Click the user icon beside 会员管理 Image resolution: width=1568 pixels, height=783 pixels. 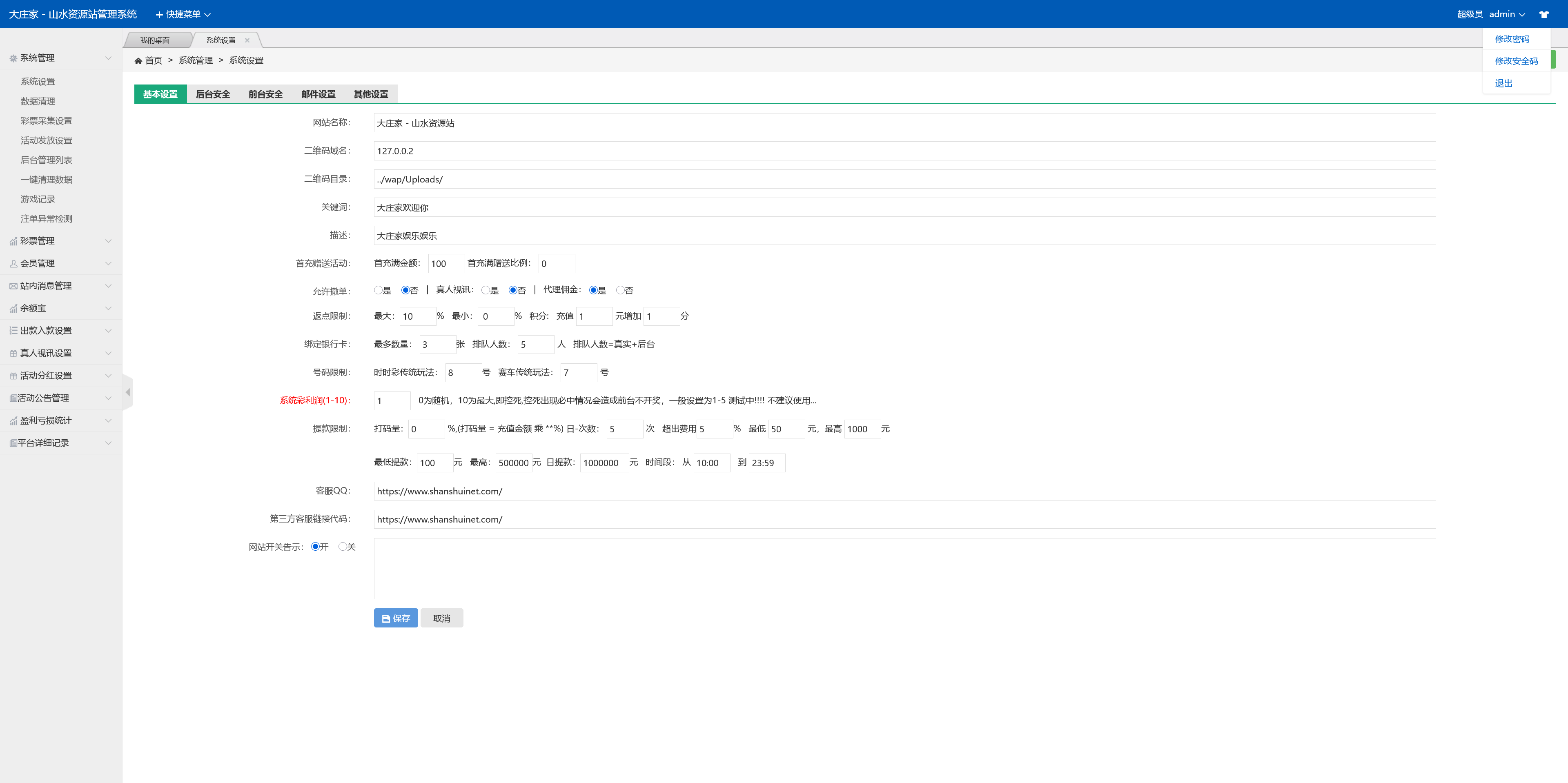[x=13, y=263]
